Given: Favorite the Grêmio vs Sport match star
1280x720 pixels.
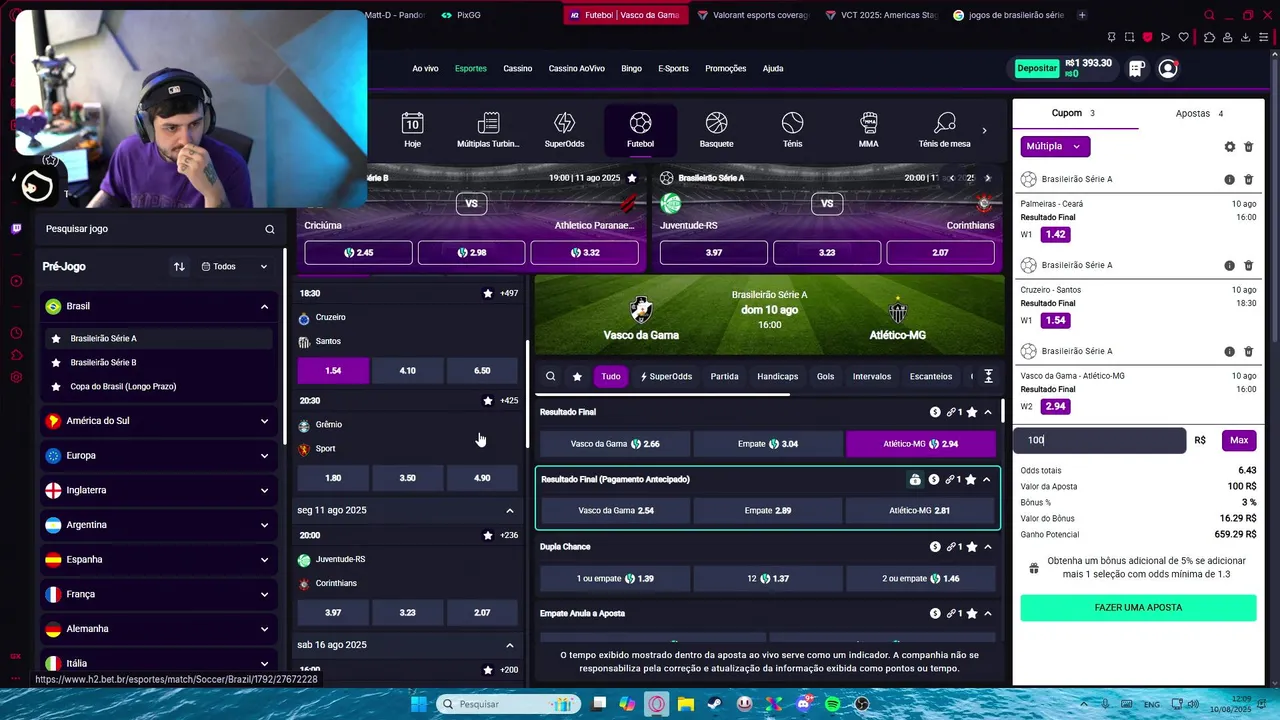Looking at the screenshot, I should (x=488, y=401).
